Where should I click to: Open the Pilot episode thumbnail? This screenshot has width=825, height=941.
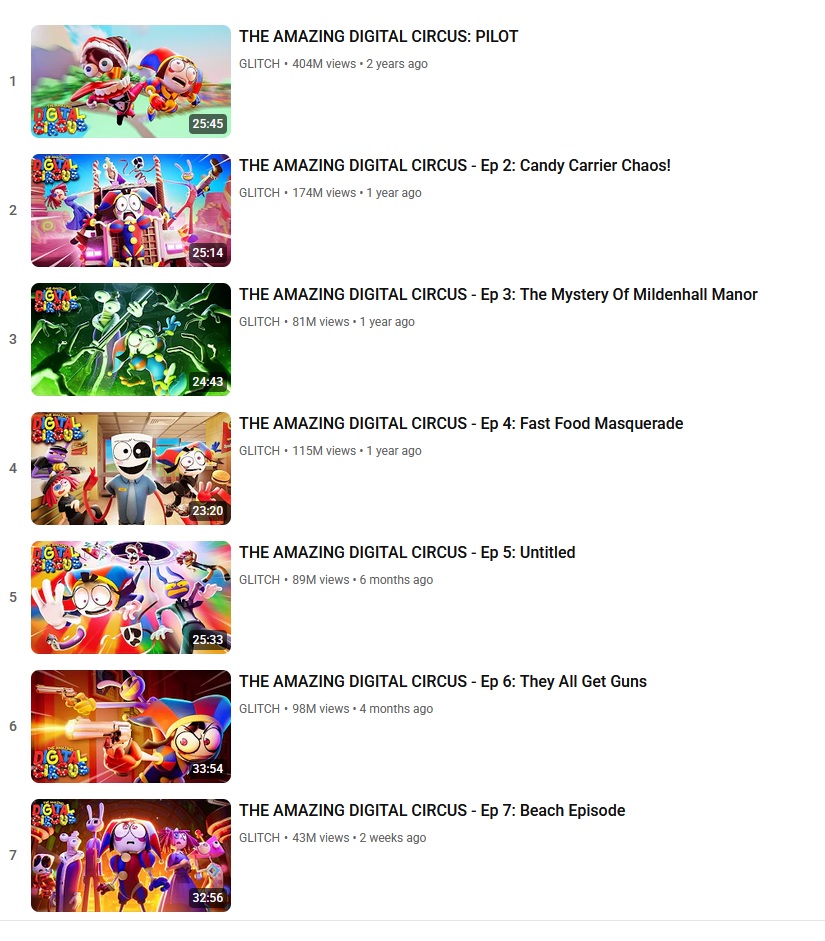point(131,82)
